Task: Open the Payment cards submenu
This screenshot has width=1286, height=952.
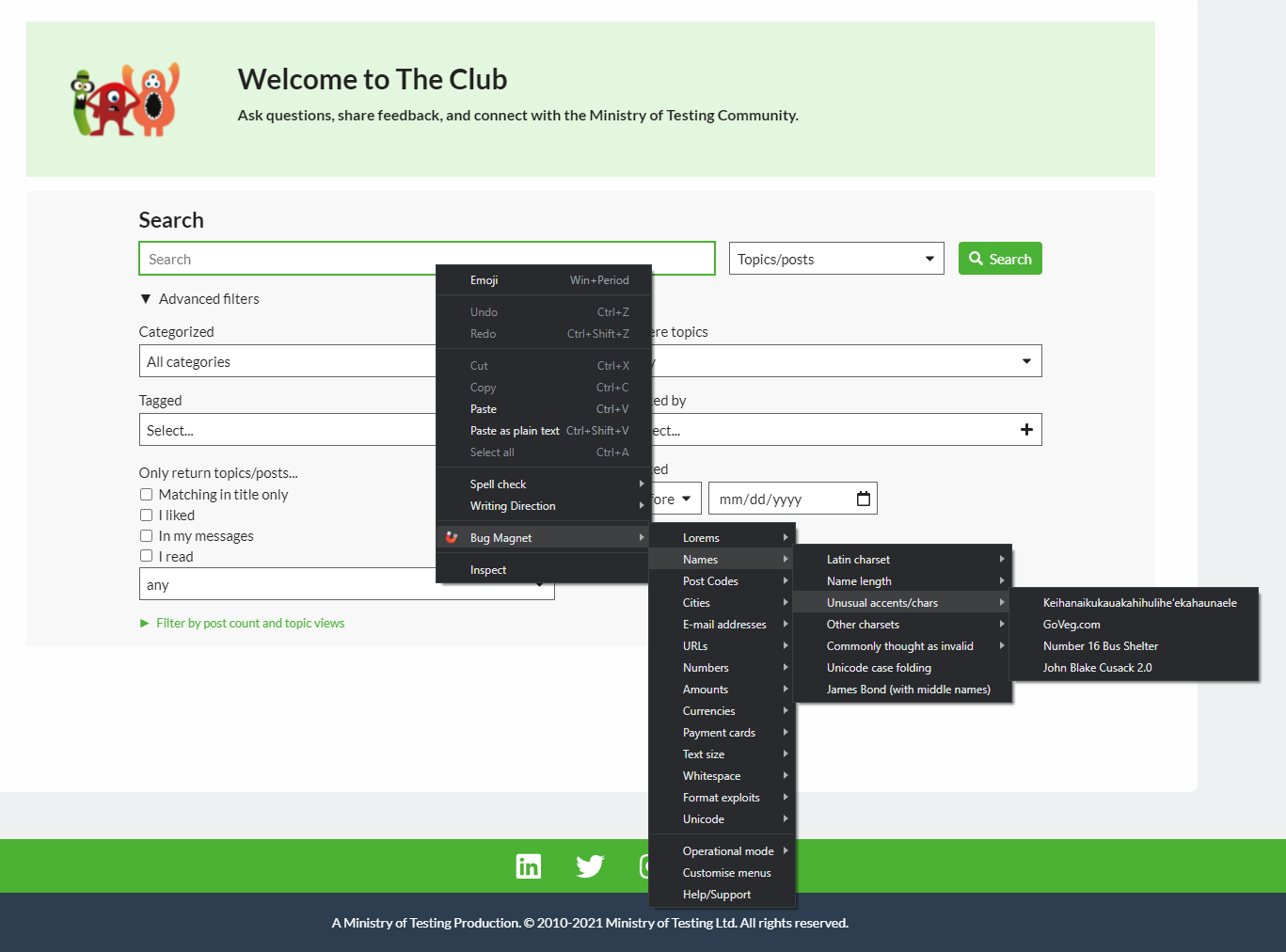Action: pos(722,733)
